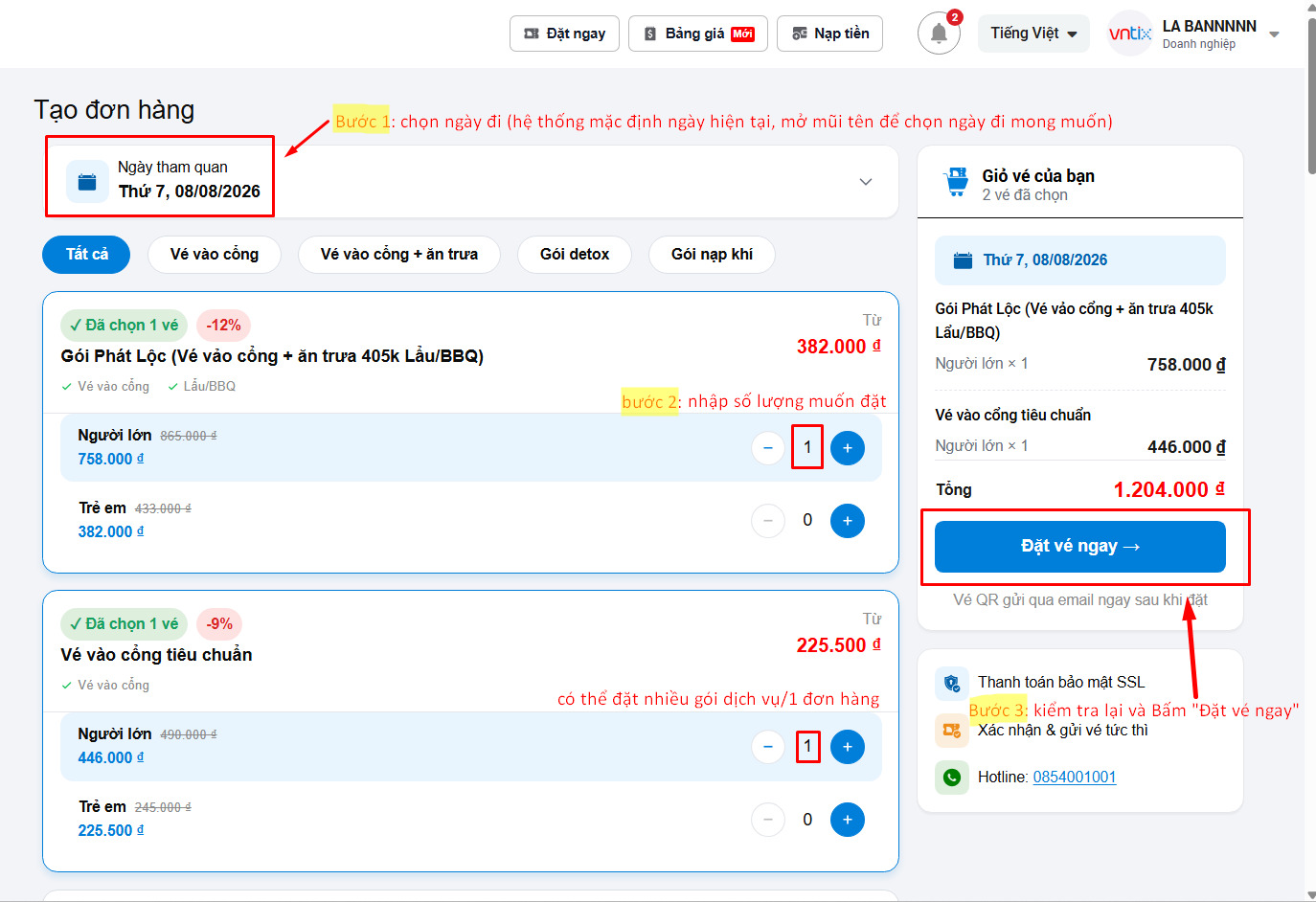Click the vntix account logo
Viewport: 1316px width, 902px height.
[x=1130, y=34]
